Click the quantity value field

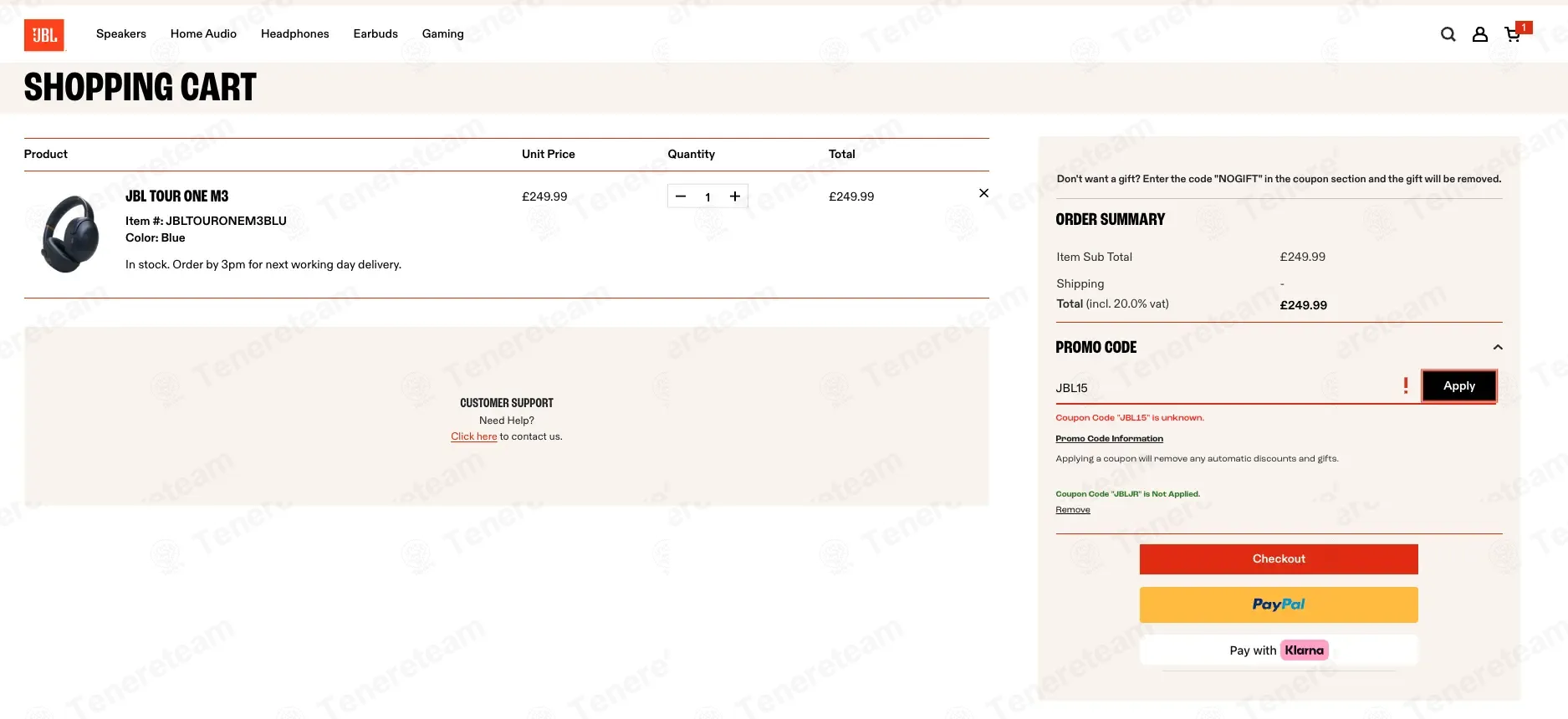(x=707, y=197)
